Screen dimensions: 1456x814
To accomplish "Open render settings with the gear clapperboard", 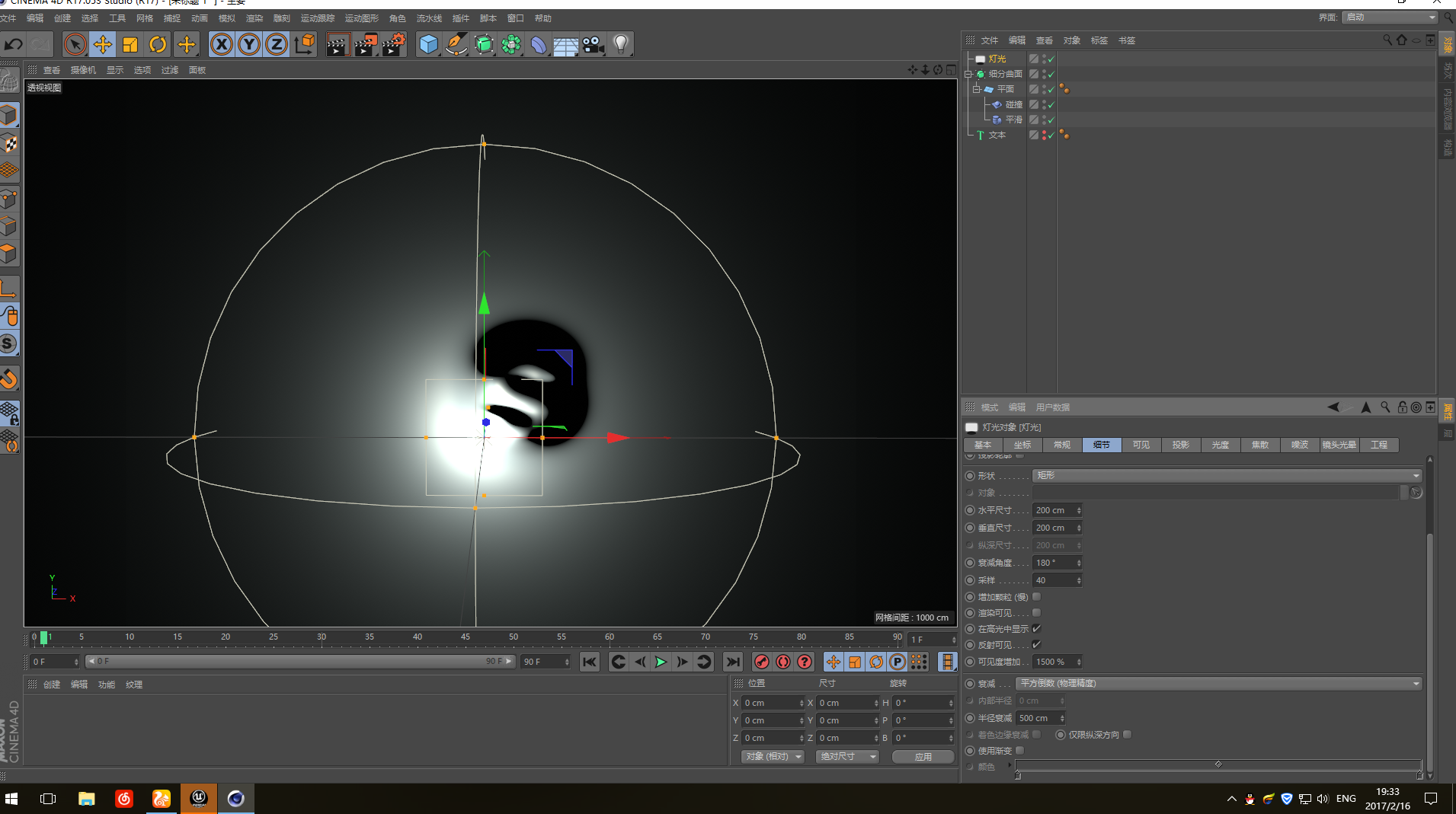I will 393,45.
